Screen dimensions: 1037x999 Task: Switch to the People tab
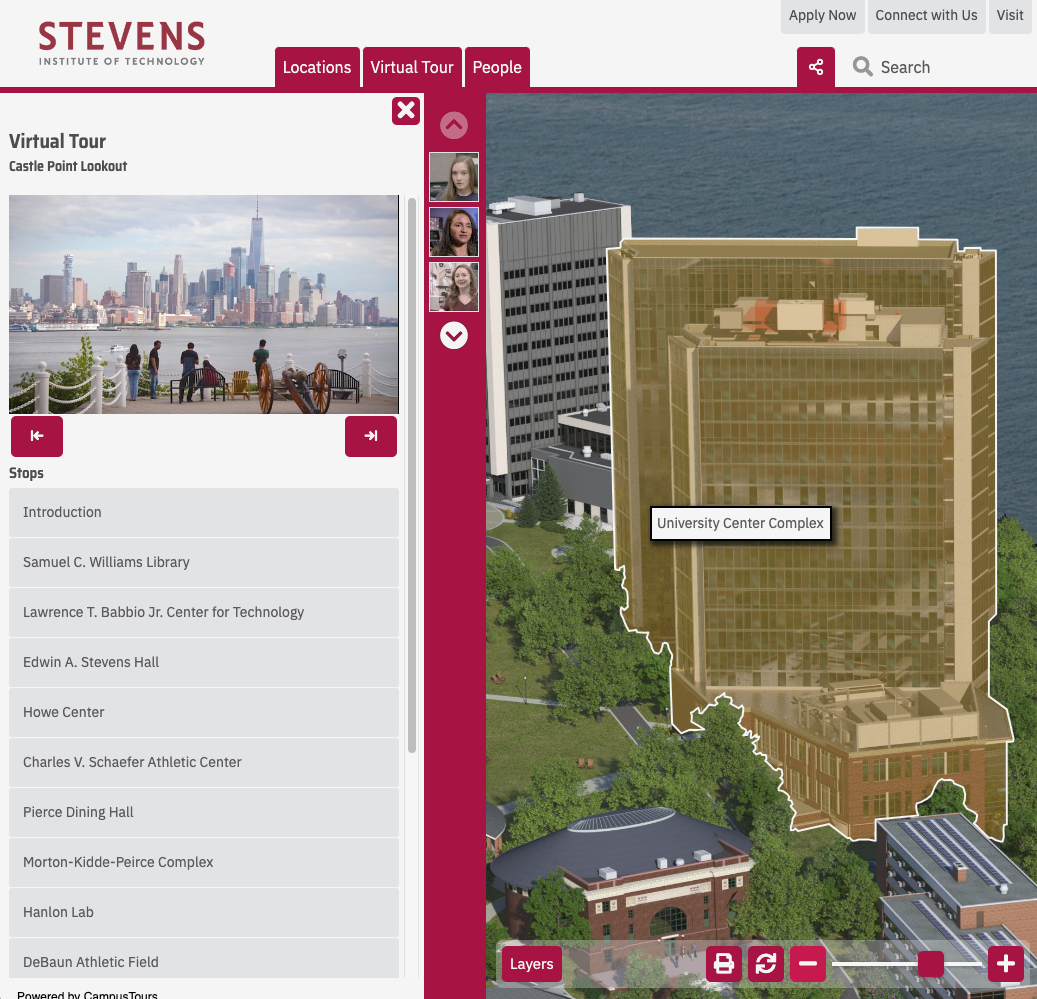point(497,67)
